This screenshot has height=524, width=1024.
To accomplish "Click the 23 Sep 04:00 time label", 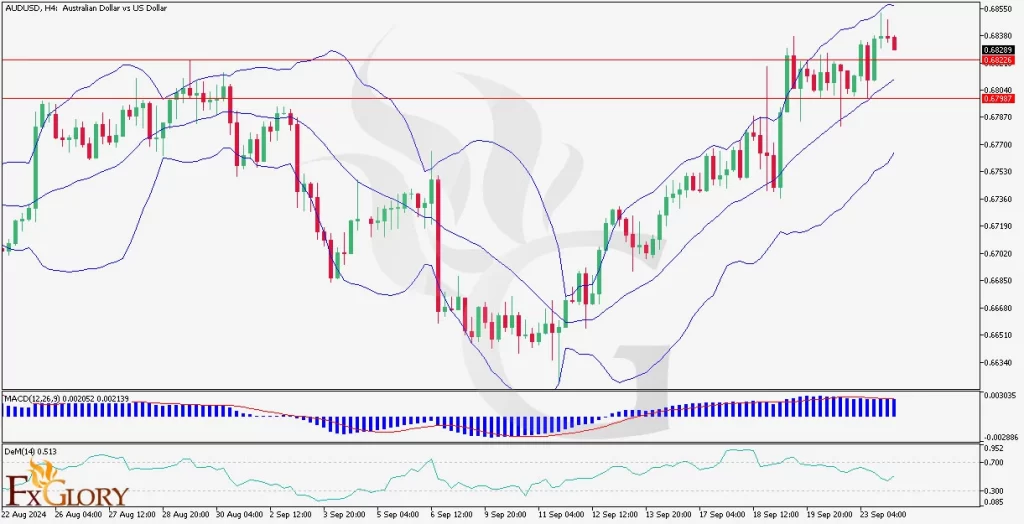I will coord(881,514).
